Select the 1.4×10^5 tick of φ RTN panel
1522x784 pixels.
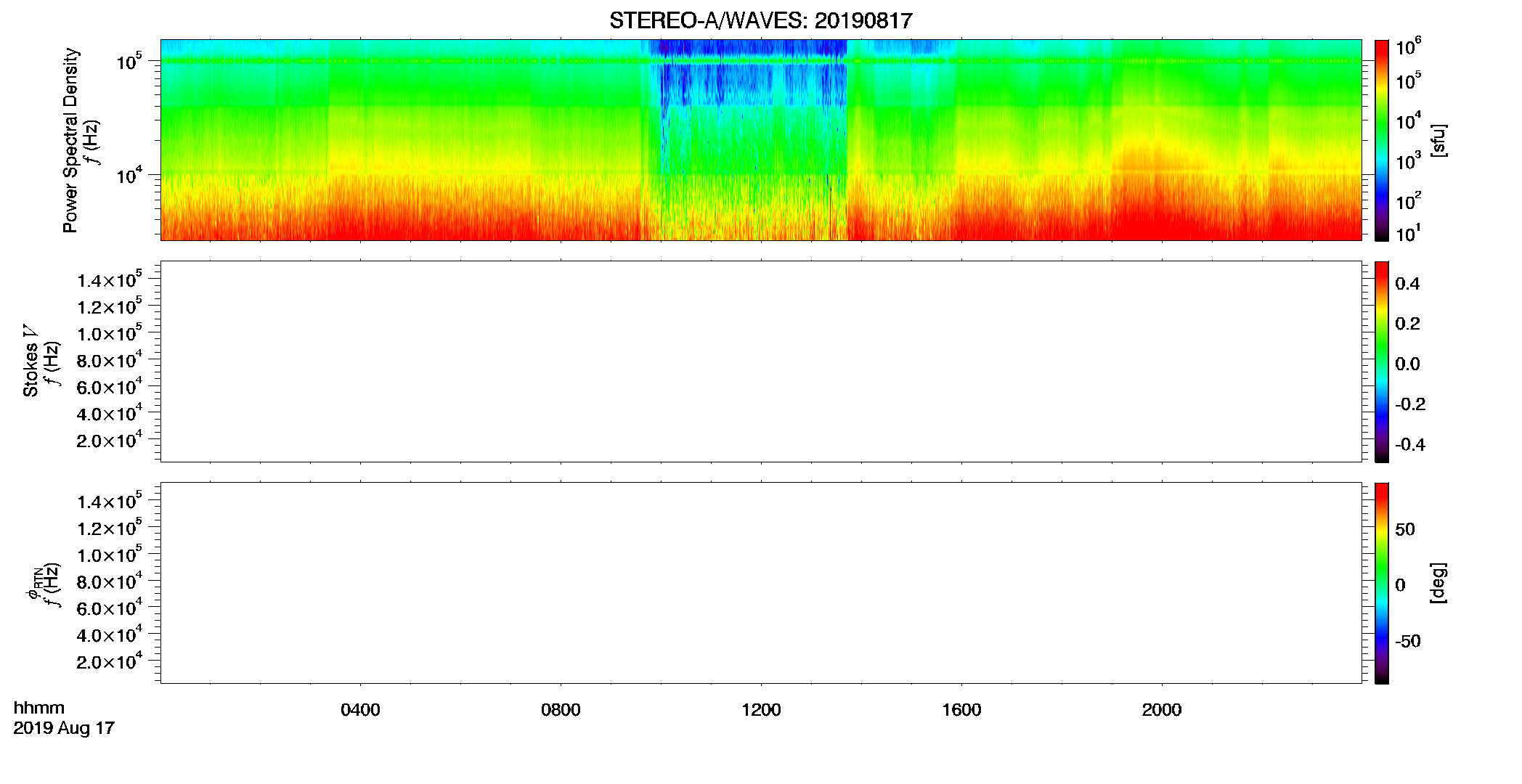click(110, 500)
